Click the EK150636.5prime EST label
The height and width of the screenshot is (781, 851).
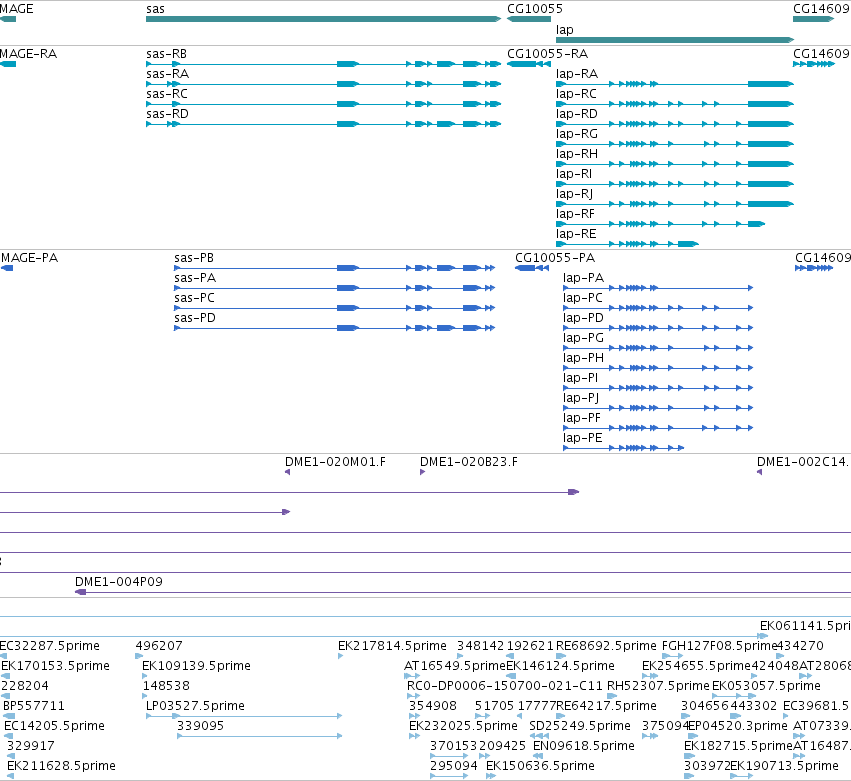click(x=541, y=766)
